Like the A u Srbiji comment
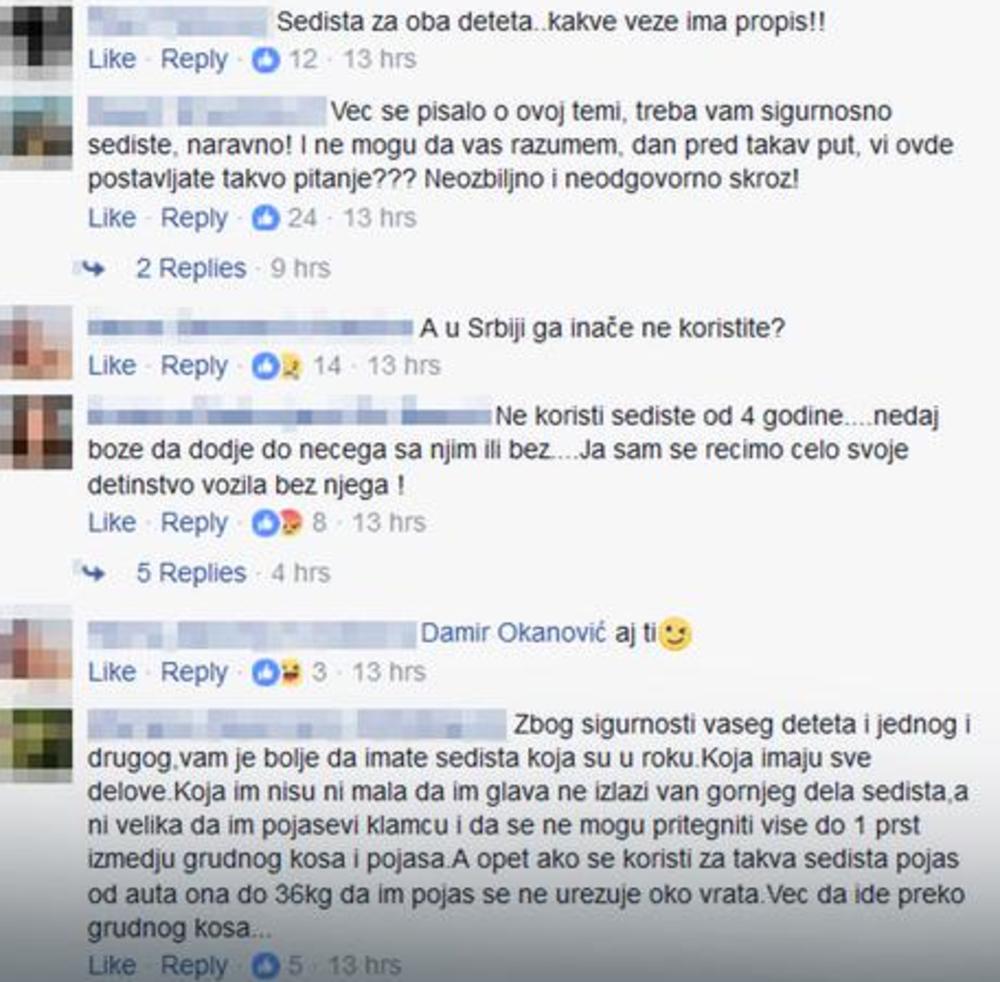Screen dimensions: 1000x982 tap(112, 365)
